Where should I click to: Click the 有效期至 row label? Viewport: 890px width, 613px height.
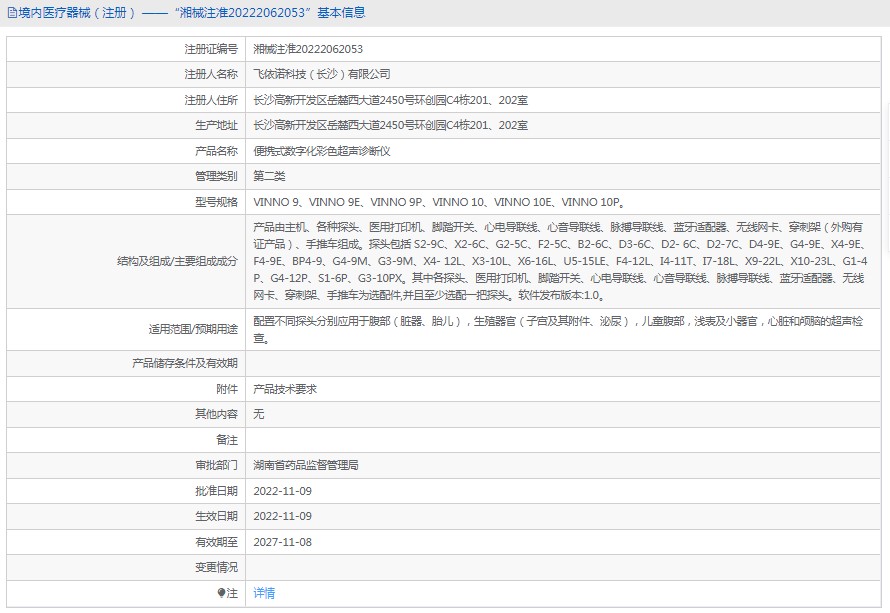[x=216, y=542]
